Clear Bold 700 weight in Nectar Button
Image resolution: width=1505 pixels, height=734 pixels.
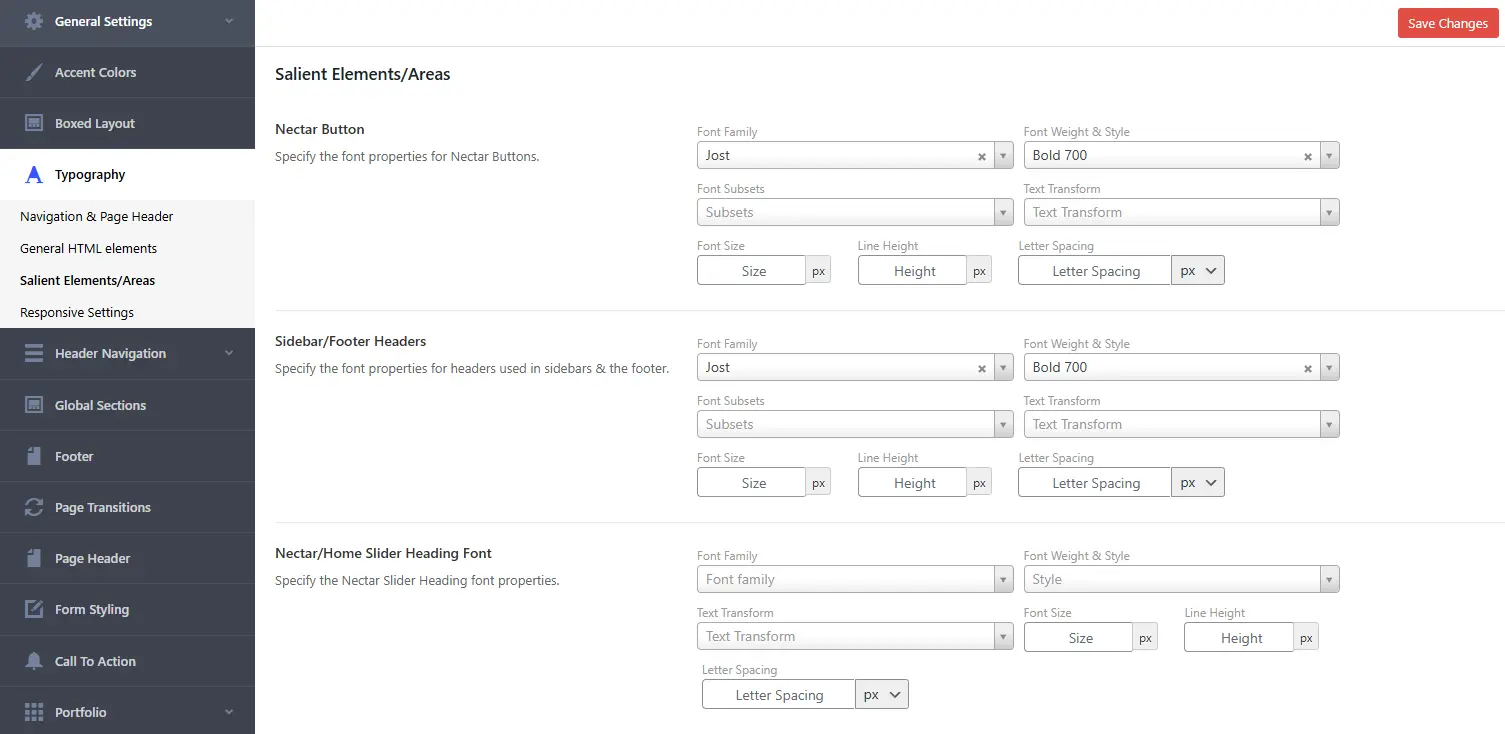click(x=1308, y=156)
